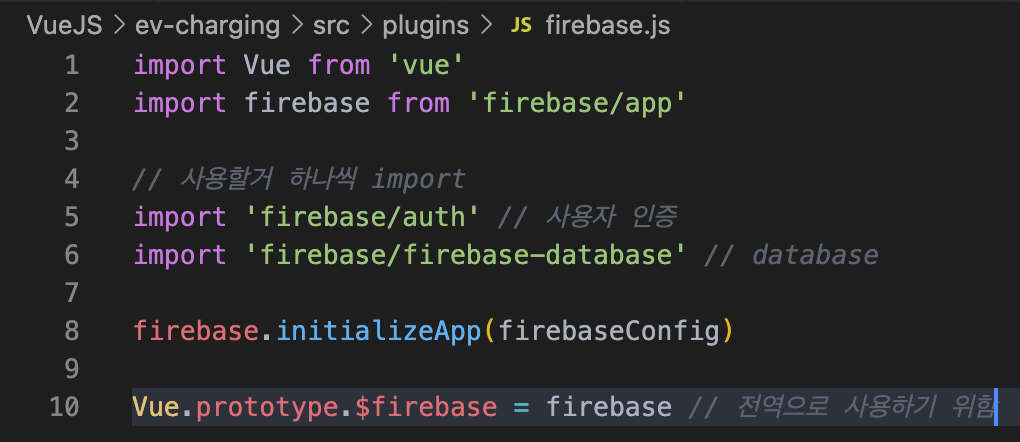This screenshot has width=1020, height=442.
Task: Expand chevron after VueJS breadcrumb
Action: pyautogui.click(x=118, y=26)
